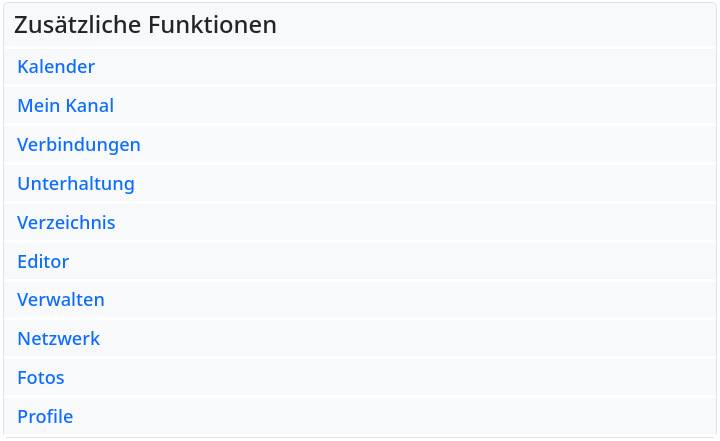Select the Profile link

45,417
